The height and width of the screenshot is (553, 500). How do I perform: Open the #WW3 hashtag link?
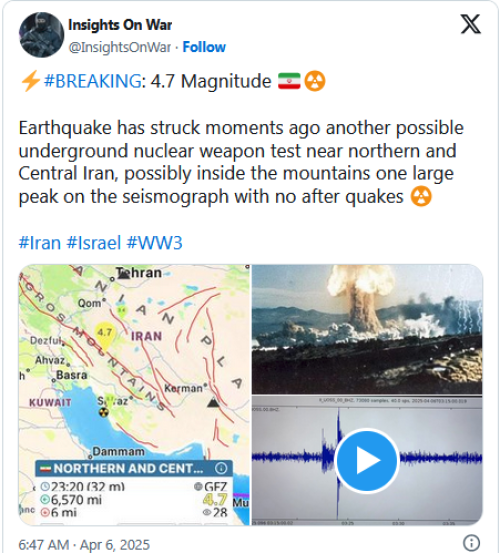pyautogui.click(x=154, y=243)
